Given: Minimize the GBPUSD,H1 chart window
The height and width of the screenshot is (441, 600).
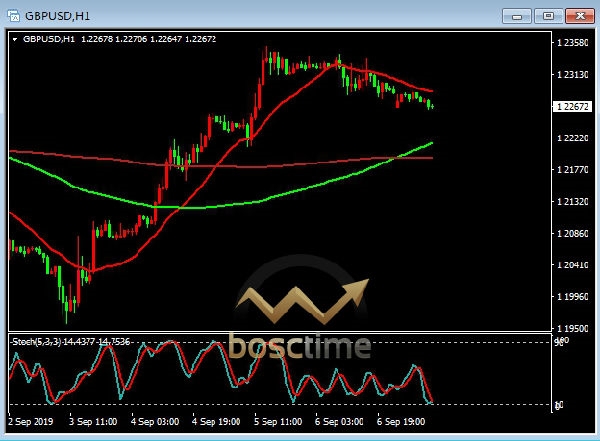Looking at the screenshot, I should (517, 16).
